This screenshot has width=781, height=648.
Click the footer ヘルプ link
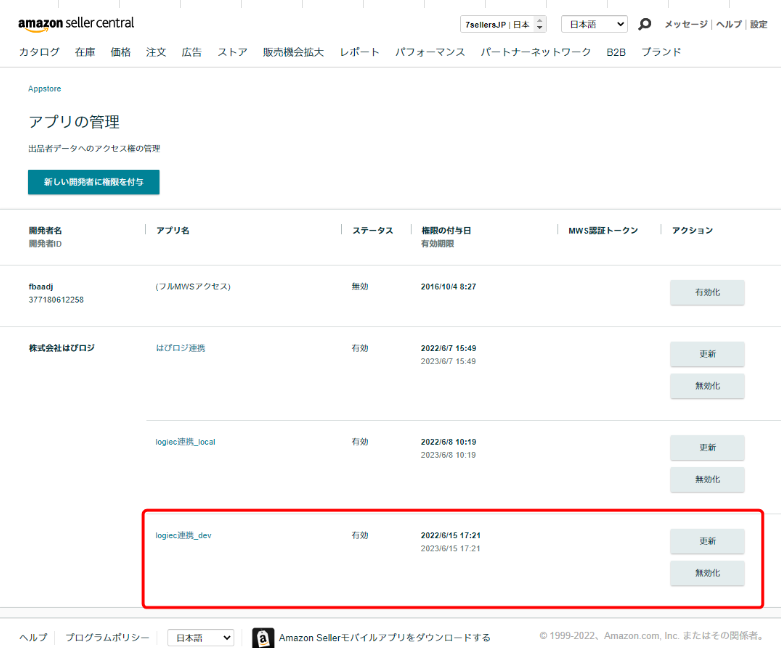tap(33, 638)
